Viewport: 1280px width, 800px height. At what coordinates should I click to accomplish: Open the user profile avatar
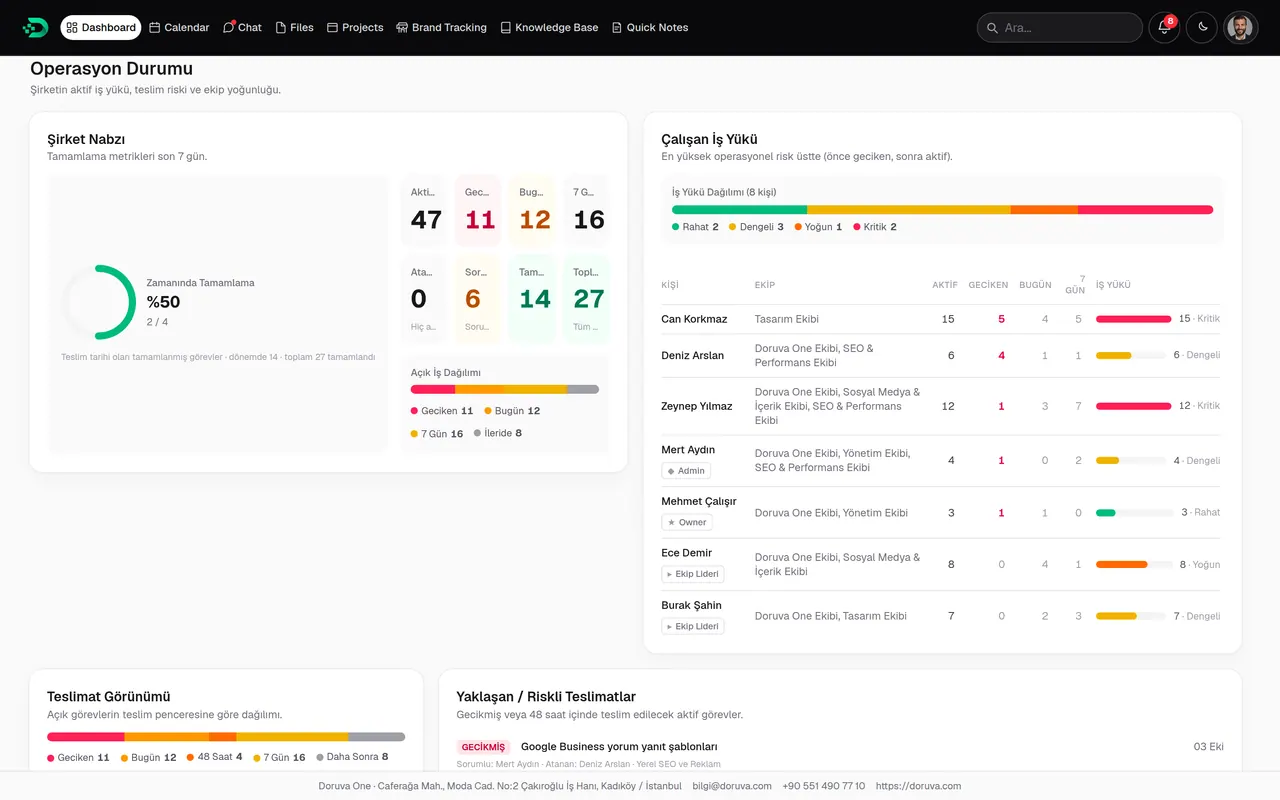click(1240, 28)
